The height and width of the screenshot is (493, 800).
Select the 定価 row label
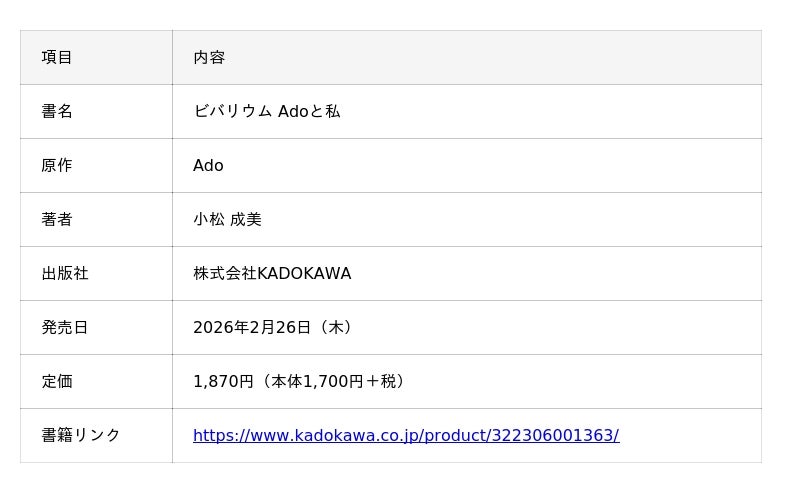coord(57,382)
